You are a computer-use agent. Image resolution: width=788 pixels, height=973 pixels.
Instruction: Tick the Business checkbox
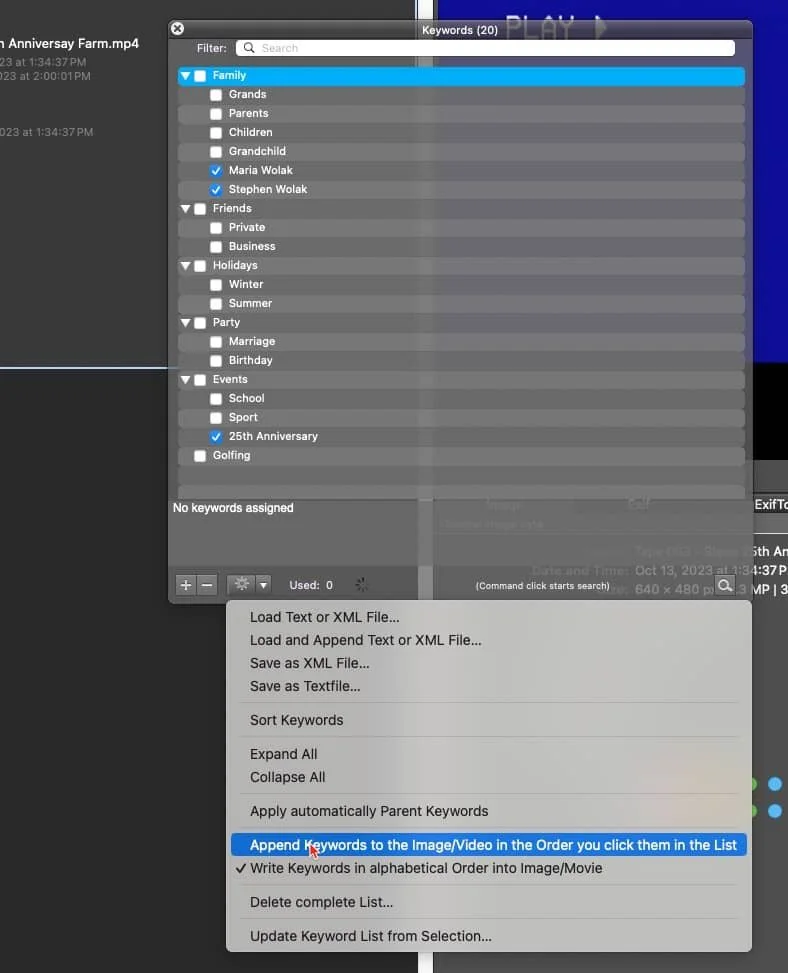click(216, 247)
